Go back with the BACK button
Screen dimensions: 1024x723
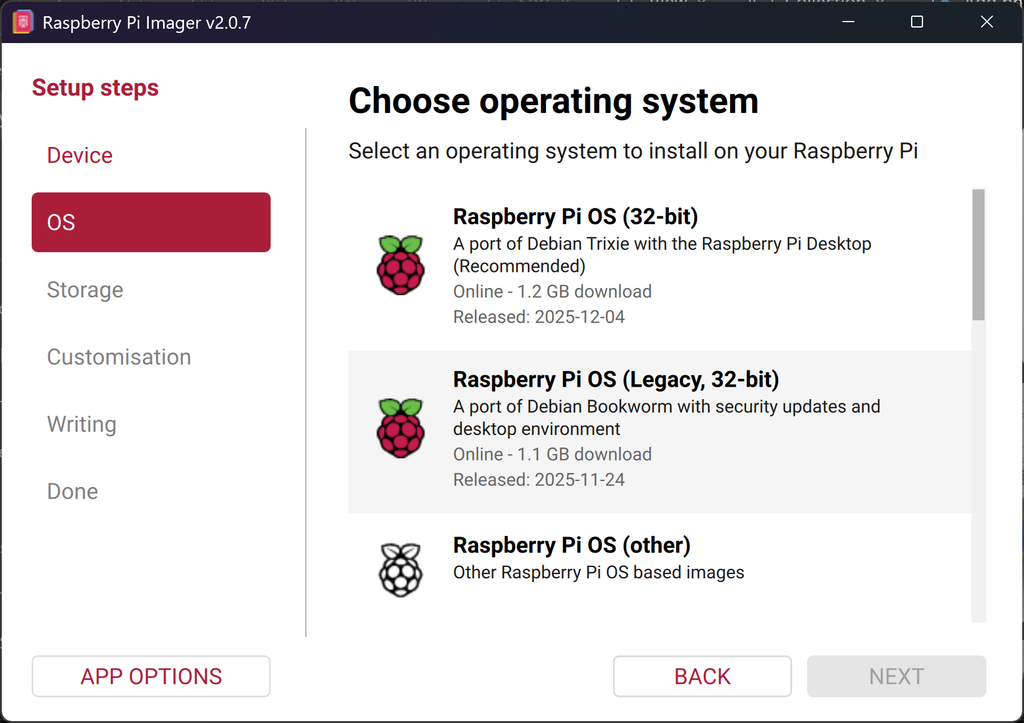point(702,676)
